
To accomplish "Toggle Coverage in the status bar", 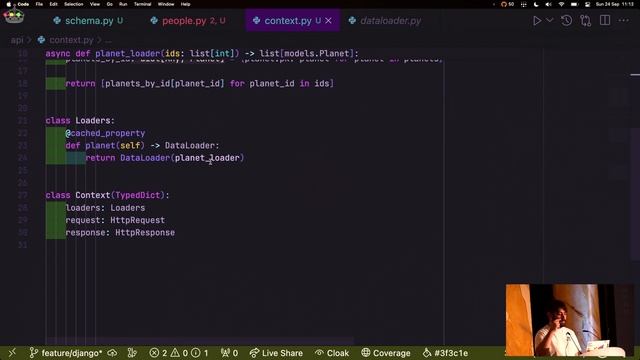I will [x=386, y=353].
